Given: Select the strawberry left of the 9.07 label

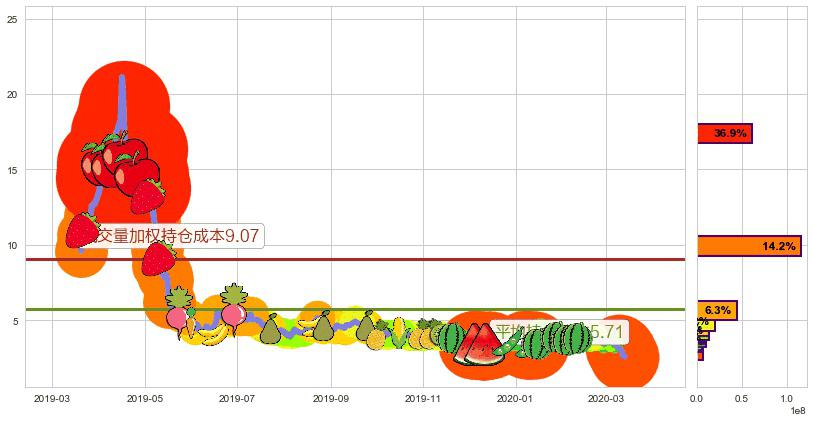Looking at the screenshot, I should pyautogui.click(x=82, y=231).
